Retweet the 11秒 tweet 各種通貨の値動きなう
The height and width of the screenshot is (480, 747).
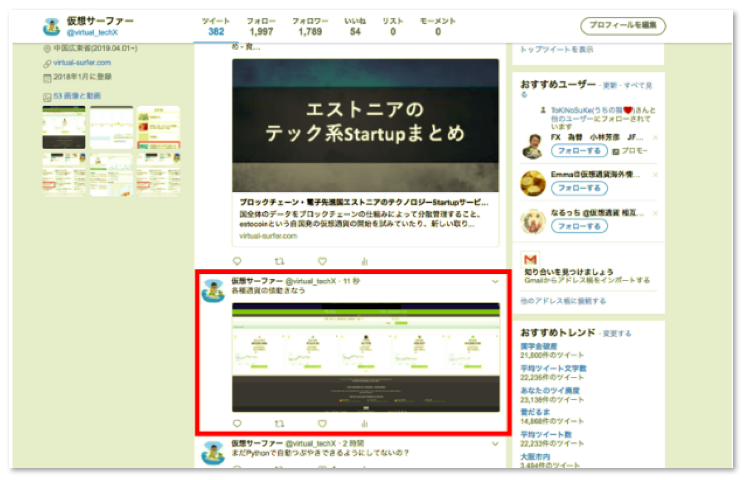pos(280,423)
